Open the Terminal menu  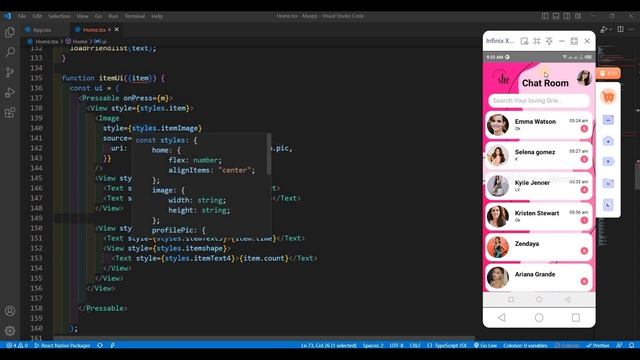pos(135,16)
